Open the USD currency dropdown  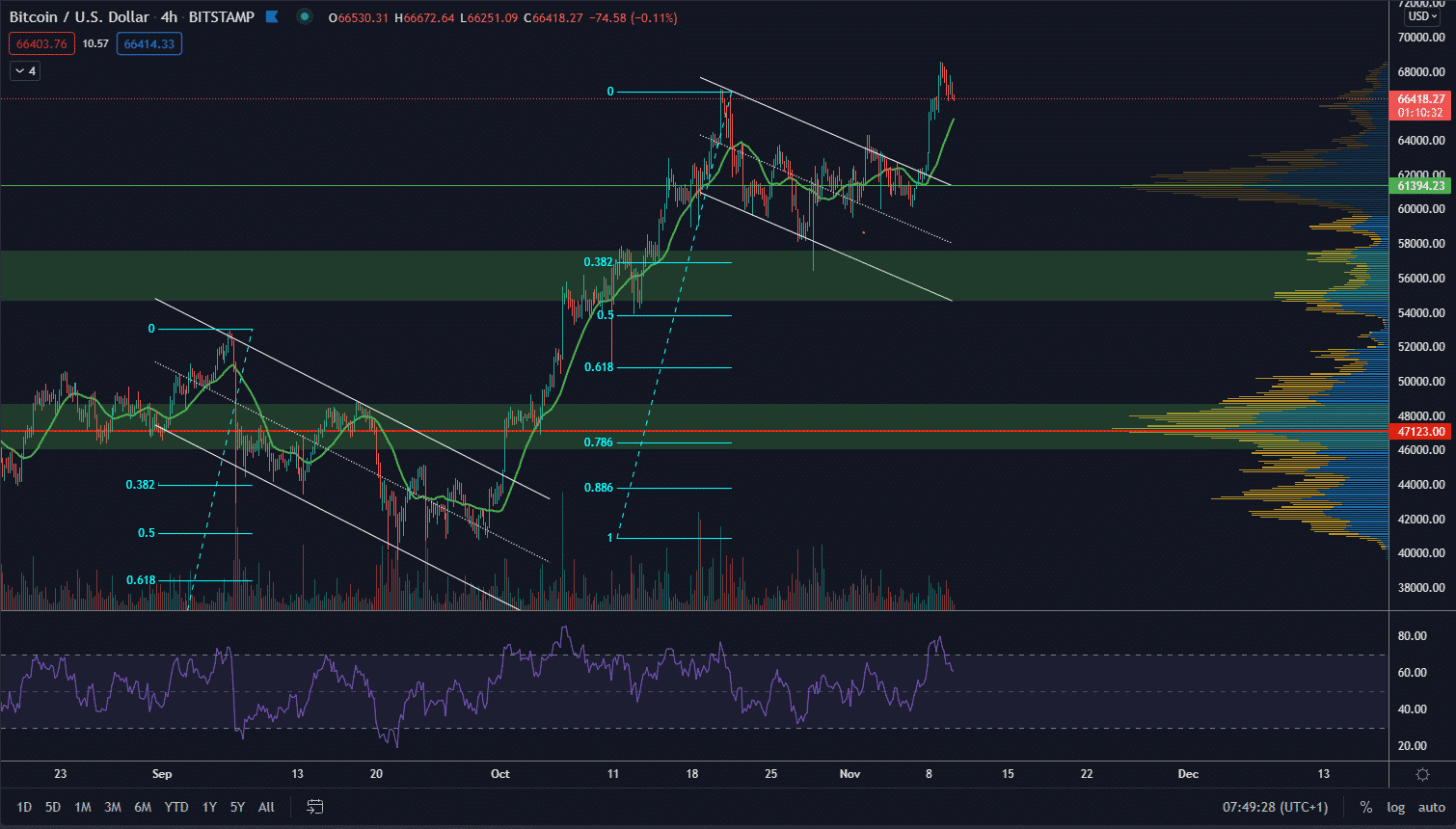click(x=1422, y=16)
